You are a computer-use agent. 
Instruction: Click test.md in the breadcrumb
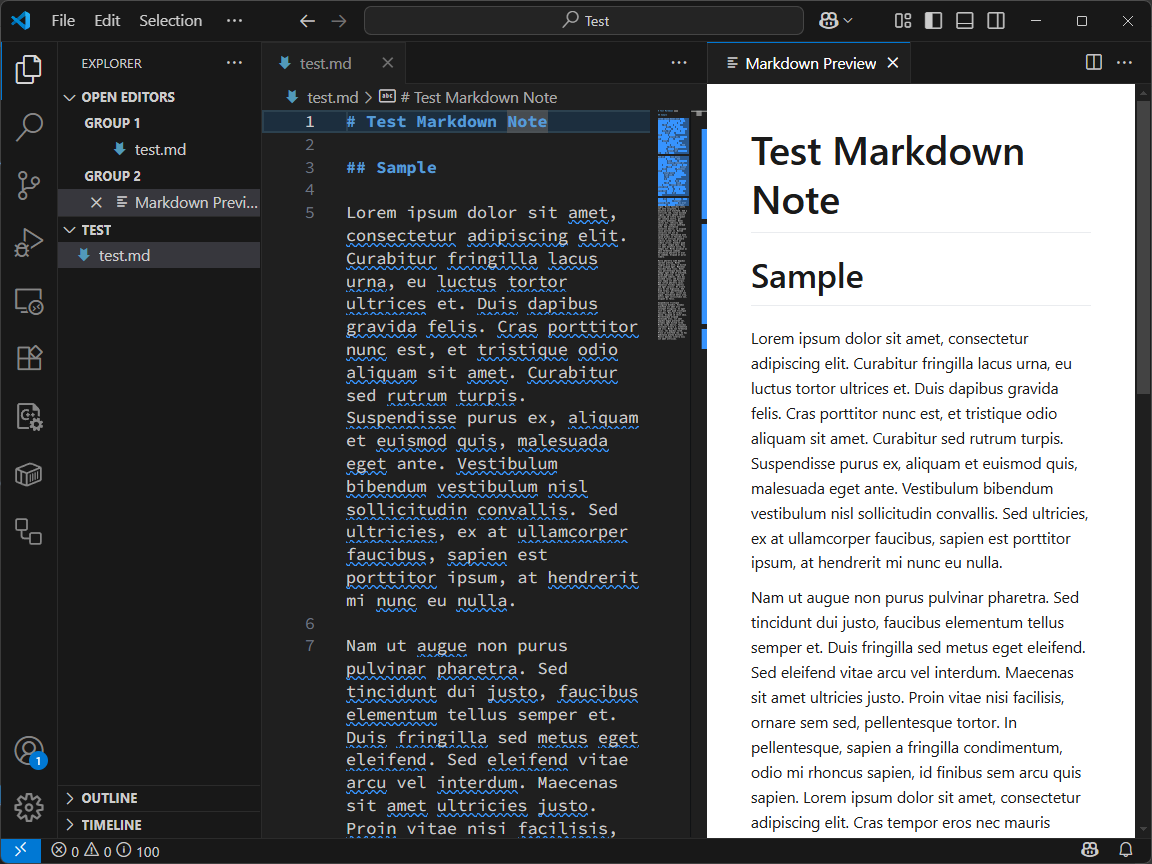[332, 98]
